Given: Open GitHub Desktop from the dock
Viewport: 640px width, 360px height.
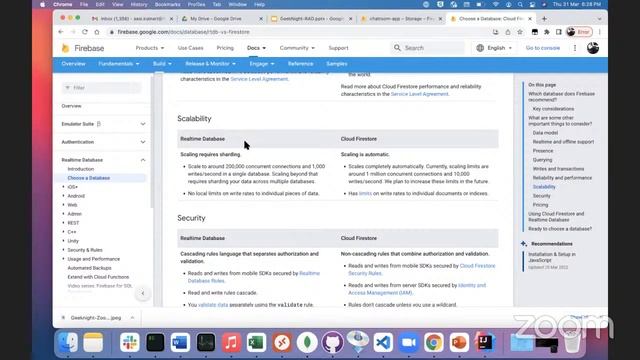Looking at the screenshot, I should (332, 342).
